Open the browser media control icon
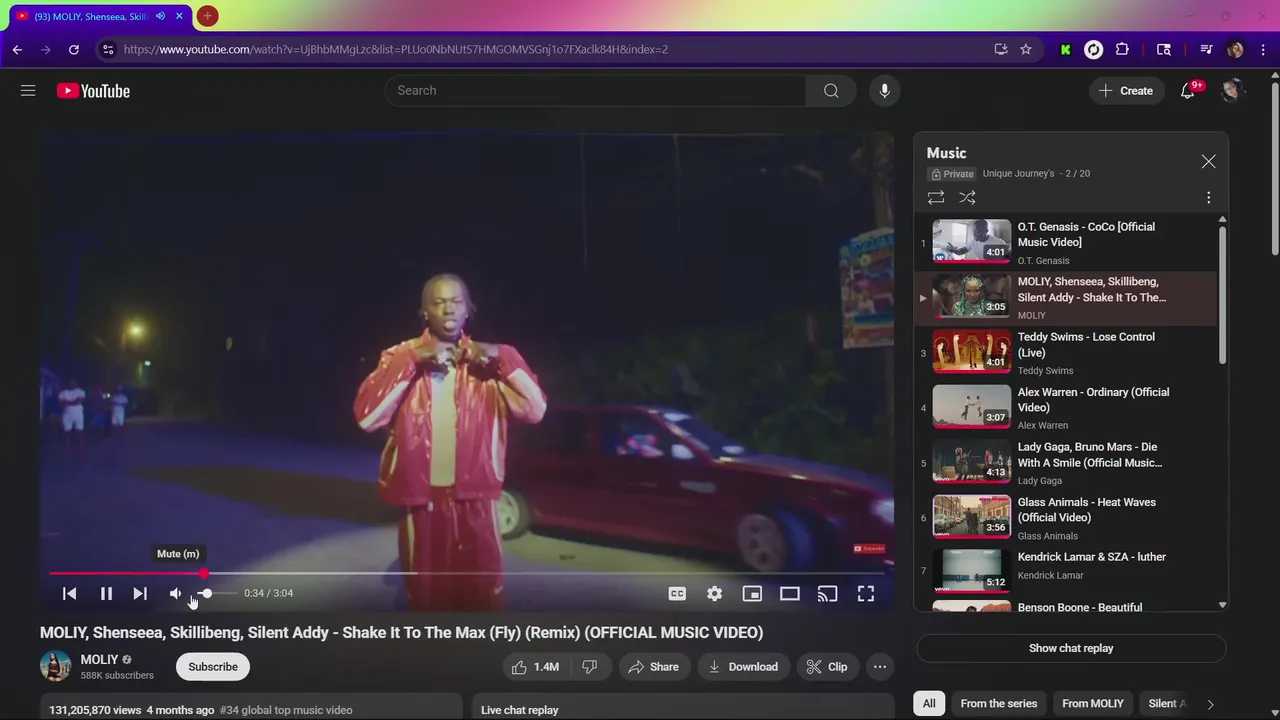The height and width of the screenshot is (720, 1280). pos(1206,49)
